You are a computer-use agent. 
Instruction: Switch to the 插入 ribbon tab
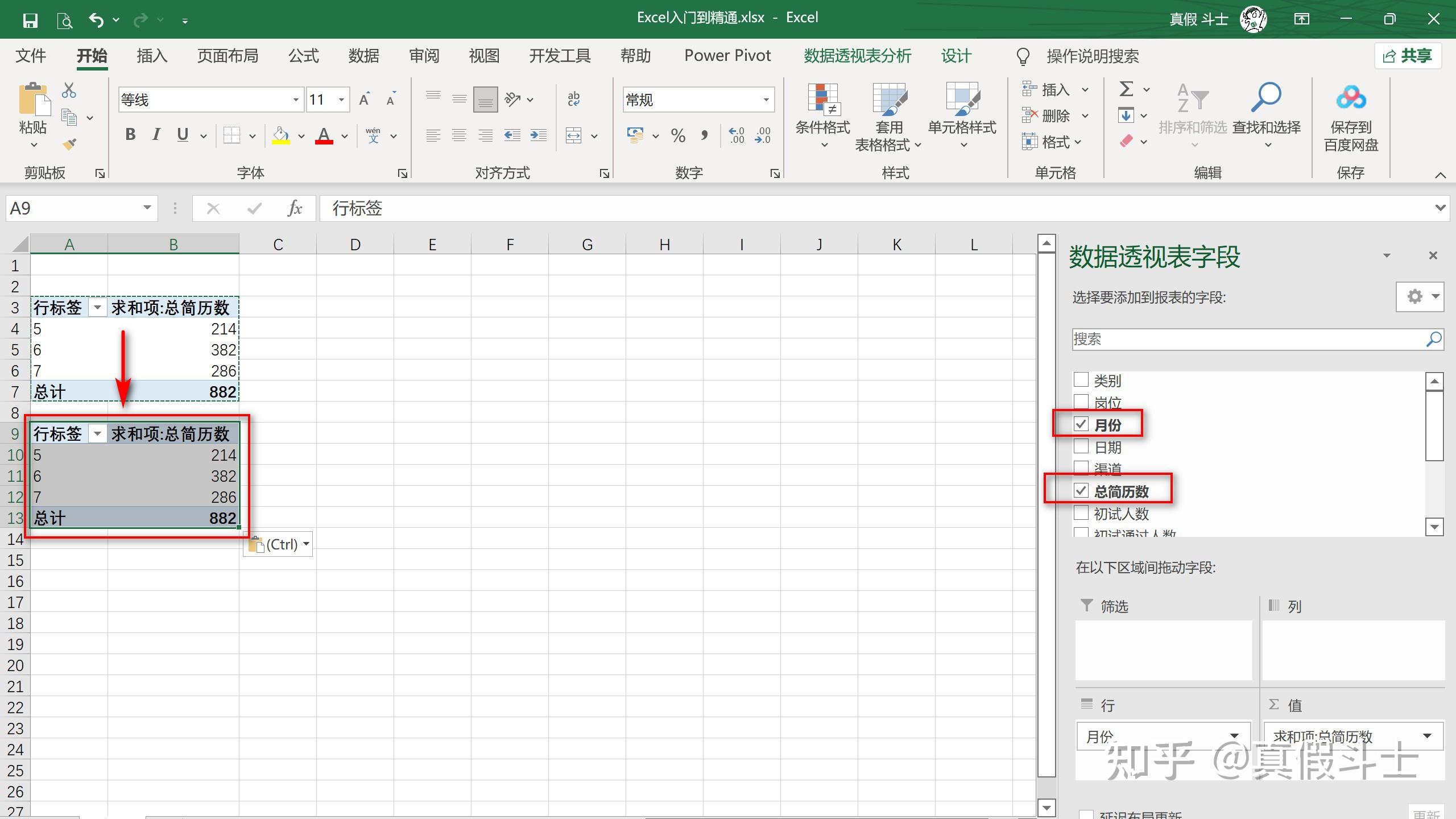click(152, 56)
